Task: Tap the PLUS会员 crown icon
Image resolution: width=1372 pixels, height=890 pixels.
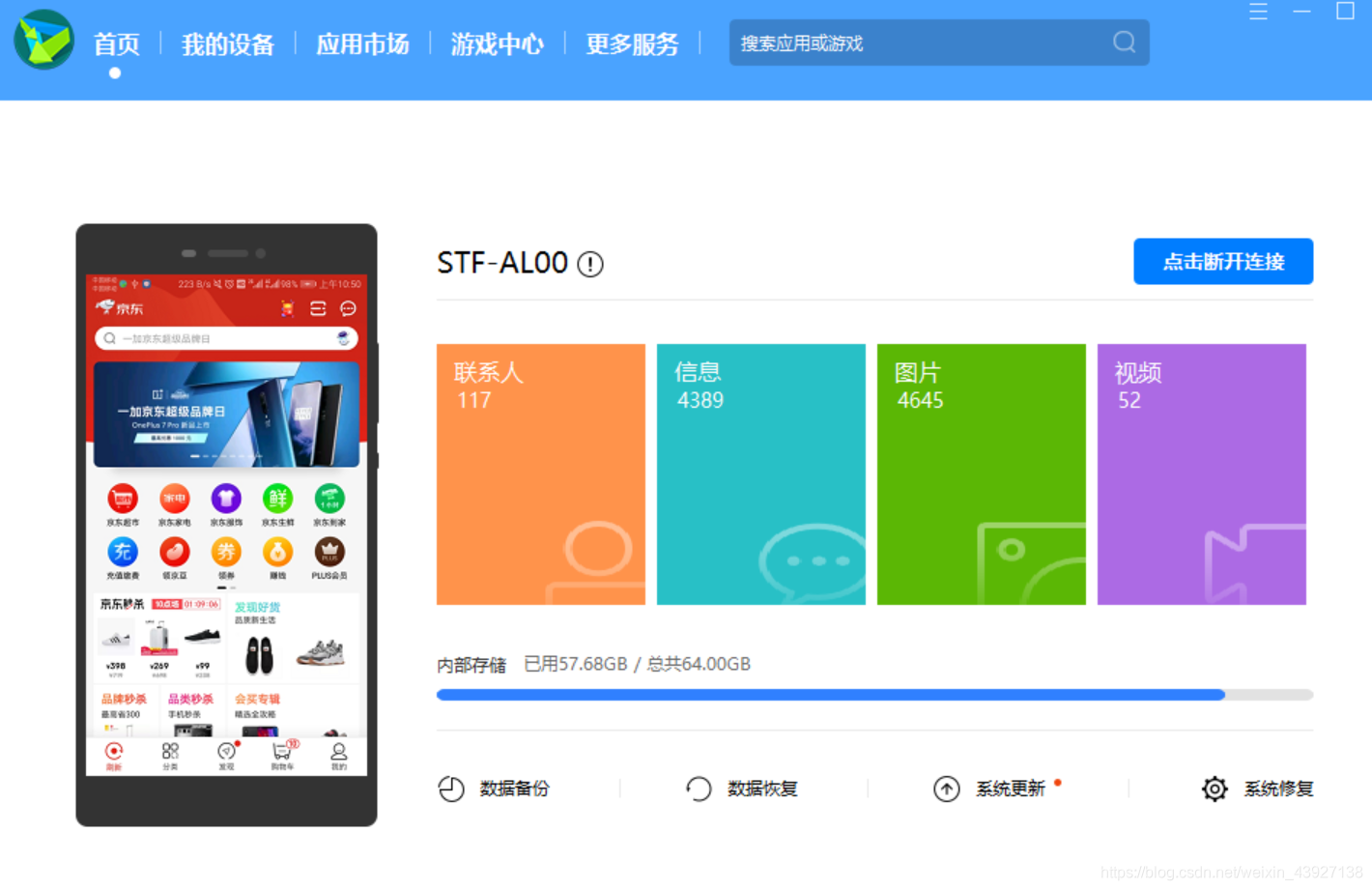Action: [329, 553]
